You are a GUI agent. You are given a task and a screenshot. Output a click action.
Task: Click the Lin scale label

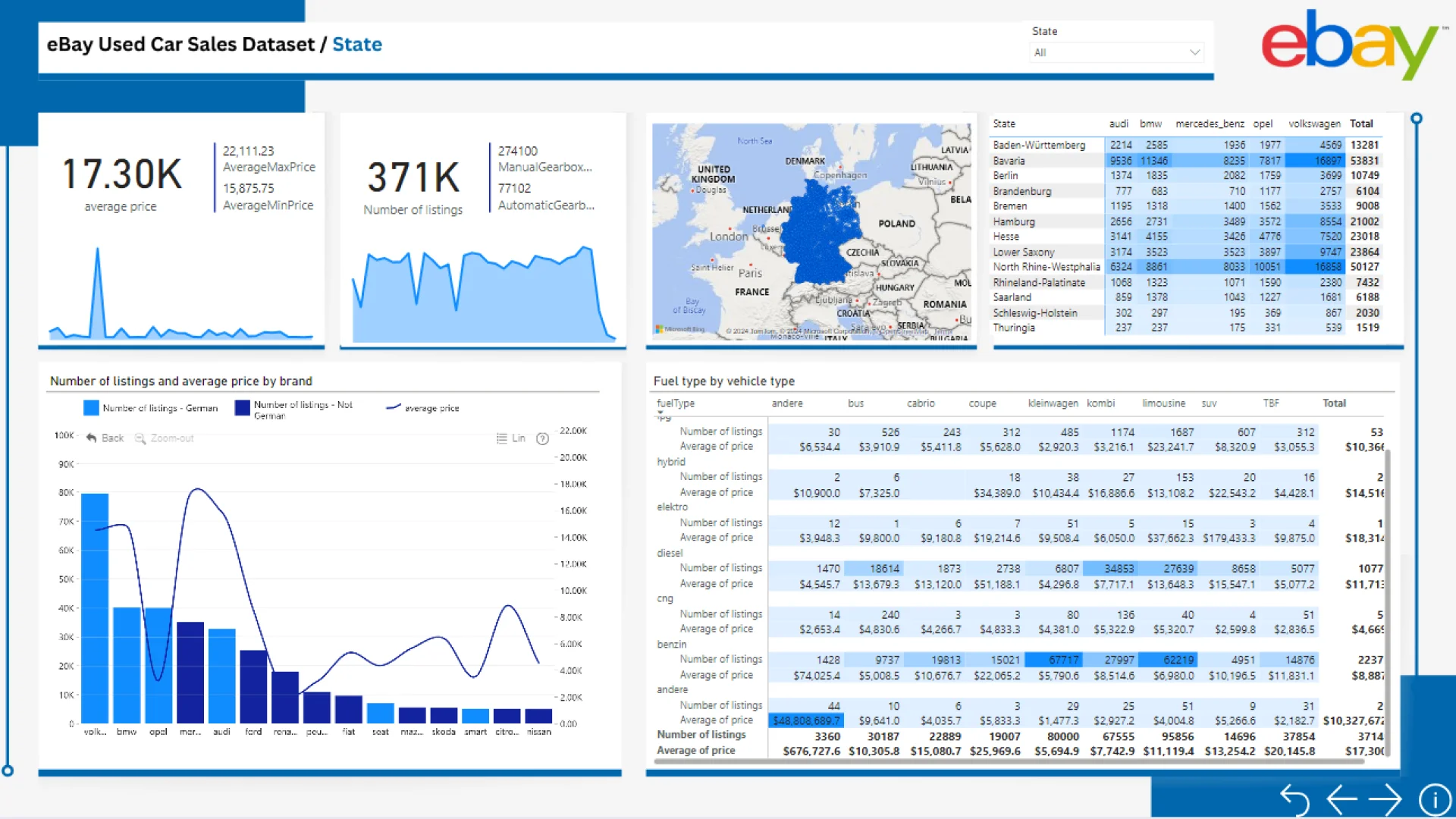click(x=519, y=438)
